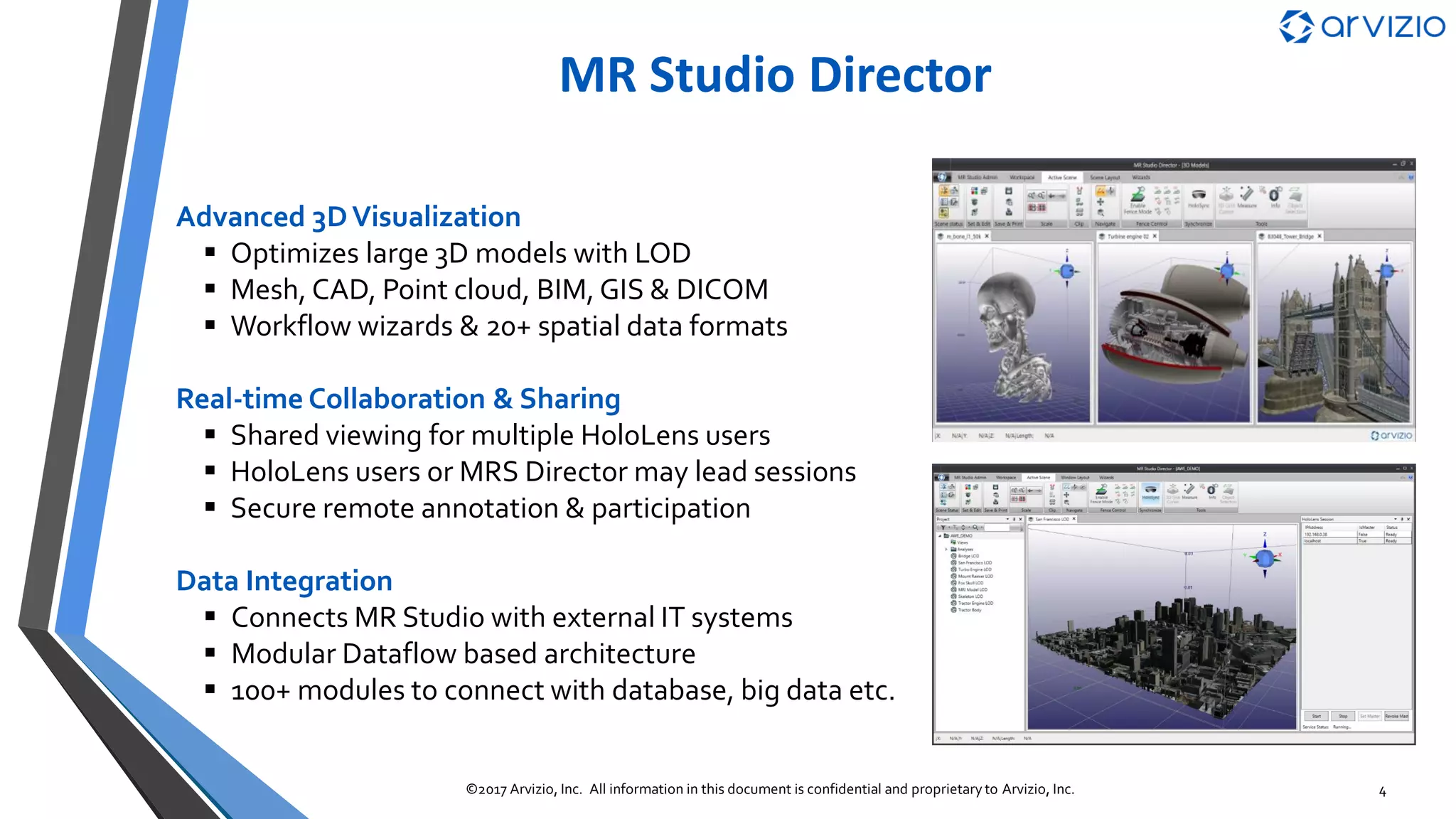Select the 192.168.0.38 session row
The height and width of the screenshot is (819, 1456).
click(1356, 534)
